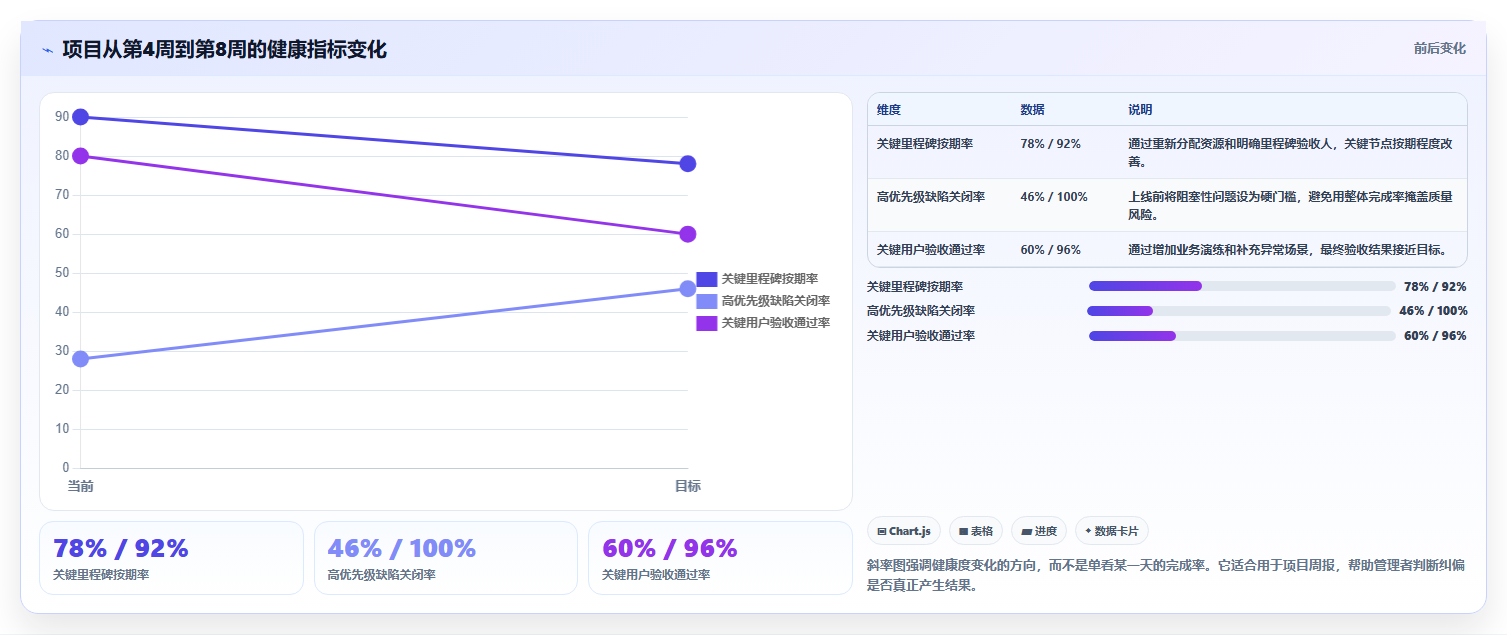Click table value 46% / 100%

pyautogui.click(x=1054, y=197)
